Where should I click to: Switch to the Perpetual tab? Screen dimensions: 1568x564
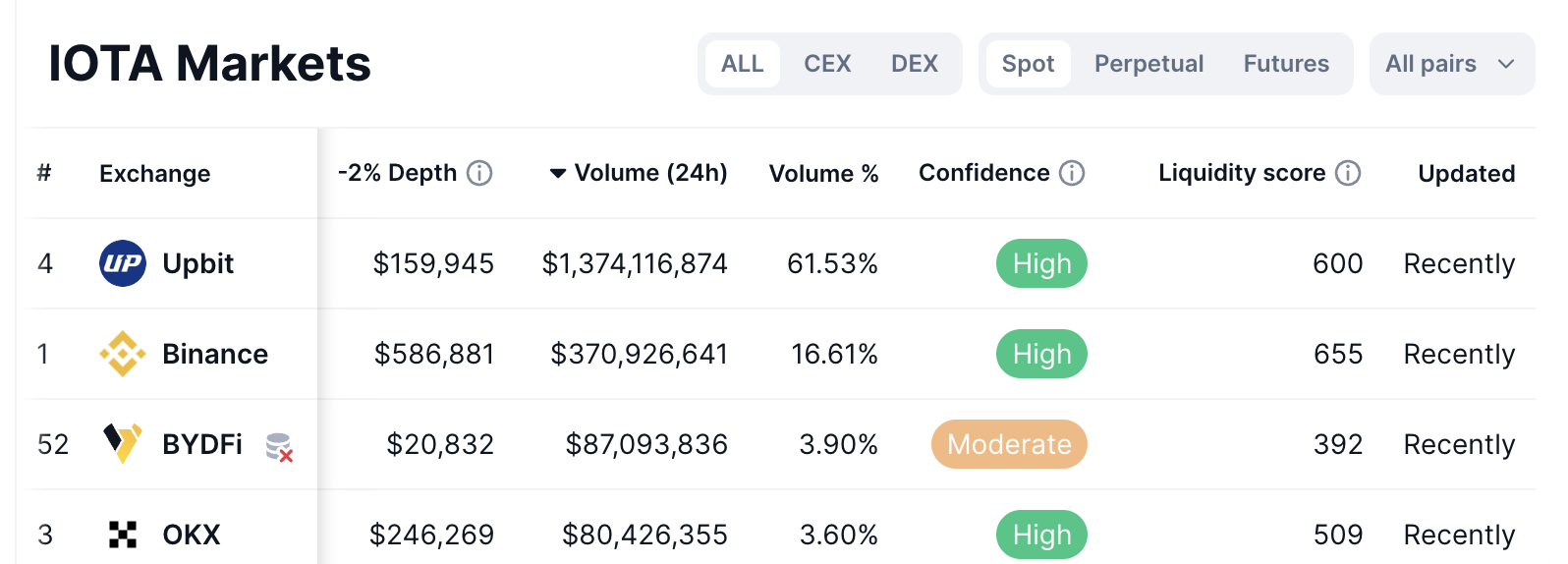tap(1148, 64)
